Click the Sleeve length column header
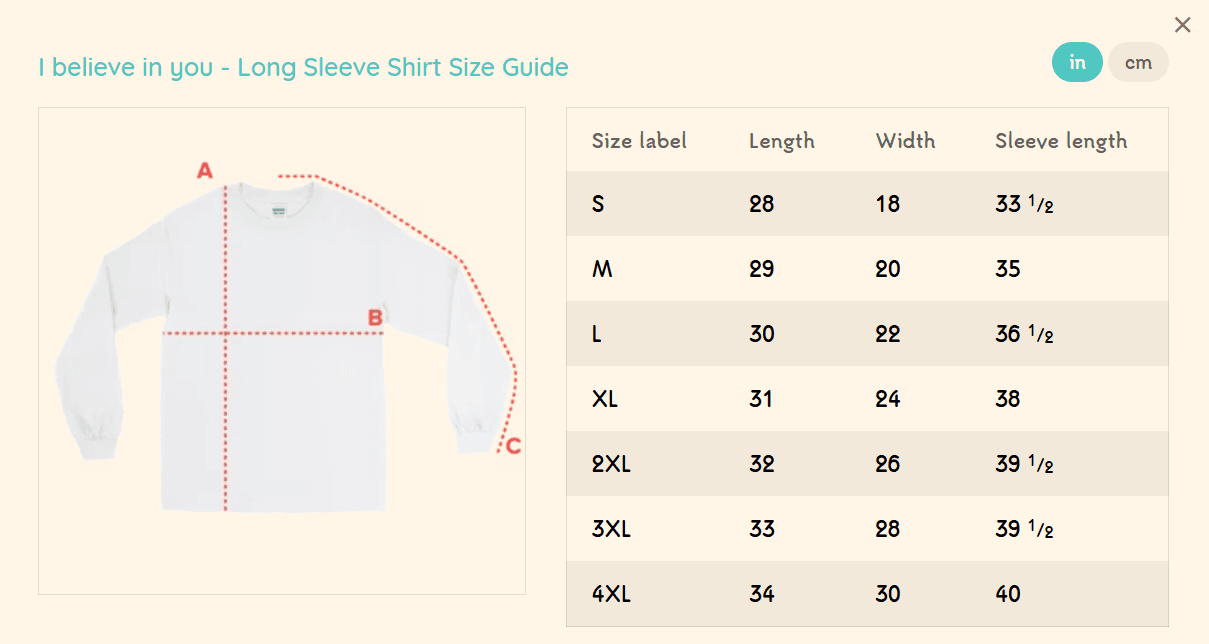The height and width of the screenshot is (644, 1209). tap(1060, 141)
